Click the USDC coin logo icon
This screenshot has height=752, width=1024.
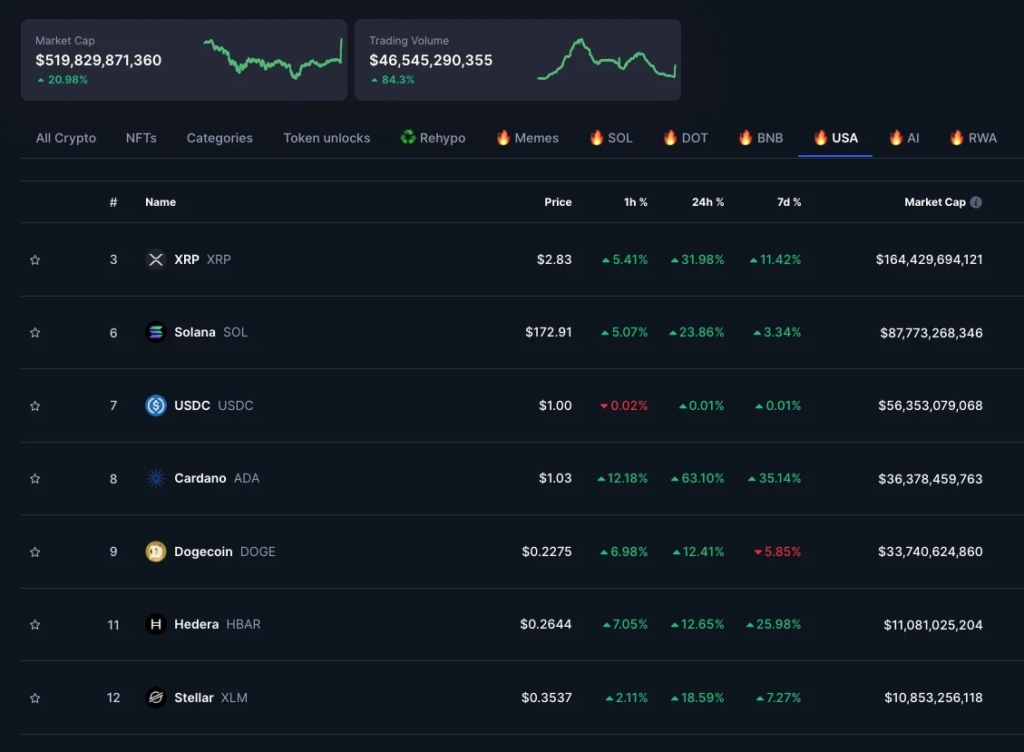[x=155, y=405]
